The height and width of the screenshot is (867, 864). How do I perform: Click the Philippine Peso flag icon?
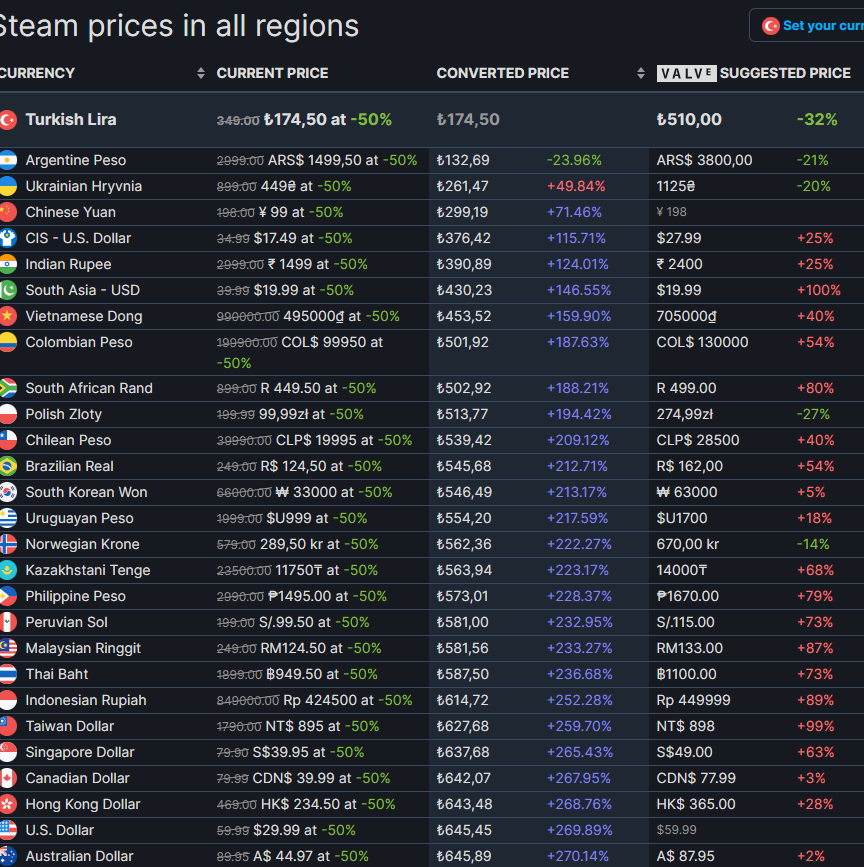[x=8, y=596]
